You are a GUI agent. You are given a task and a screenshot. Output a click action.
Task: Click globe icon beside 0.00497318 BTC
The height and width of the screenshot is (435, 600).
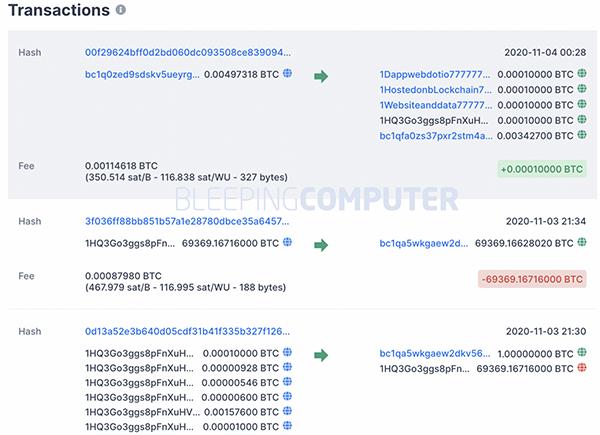click(287, 73)
